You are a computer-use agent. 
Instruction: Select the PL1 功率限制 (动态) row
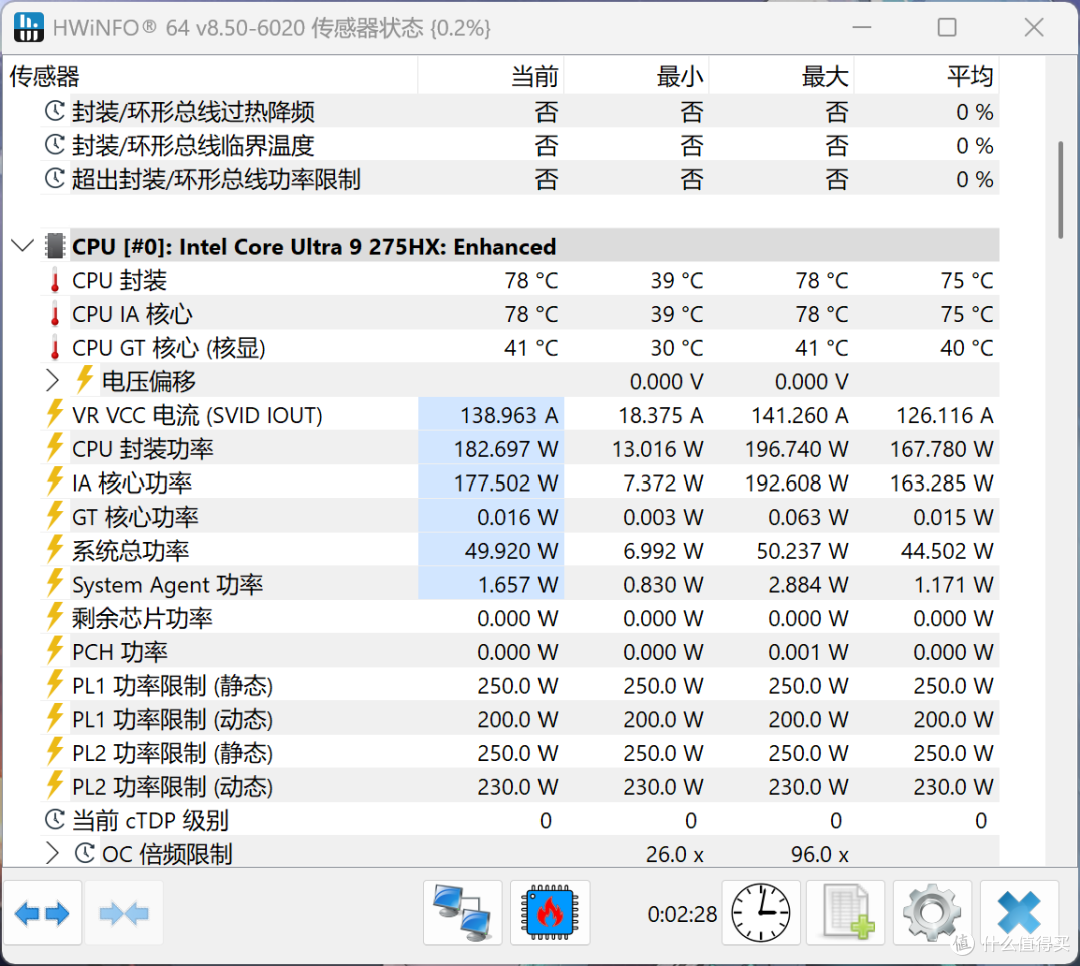[520, 719]
